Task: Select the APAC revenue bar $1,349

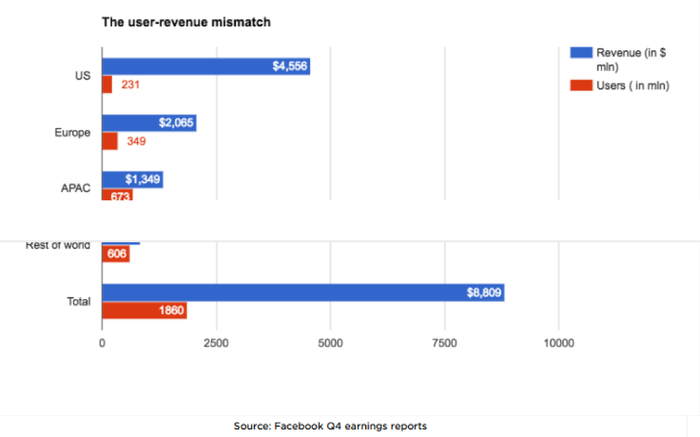Action: point(133,179)
